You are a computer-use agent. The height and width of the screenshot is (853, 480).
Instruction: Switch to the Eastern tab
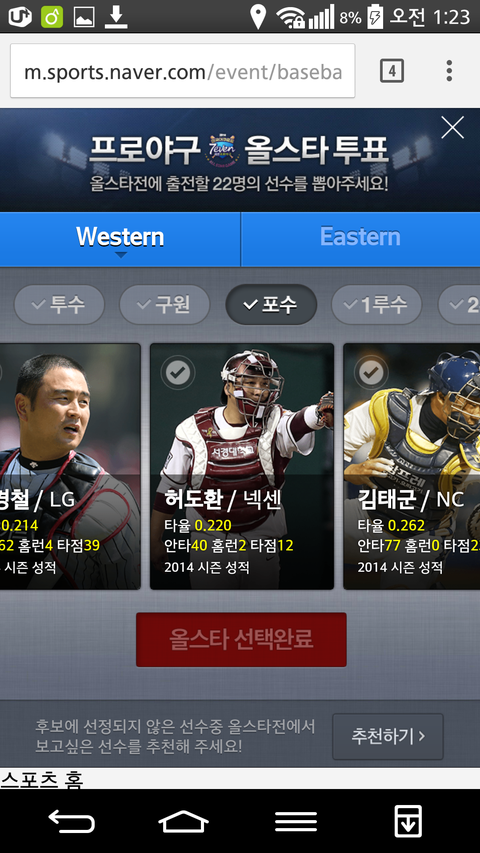[360, 239]
